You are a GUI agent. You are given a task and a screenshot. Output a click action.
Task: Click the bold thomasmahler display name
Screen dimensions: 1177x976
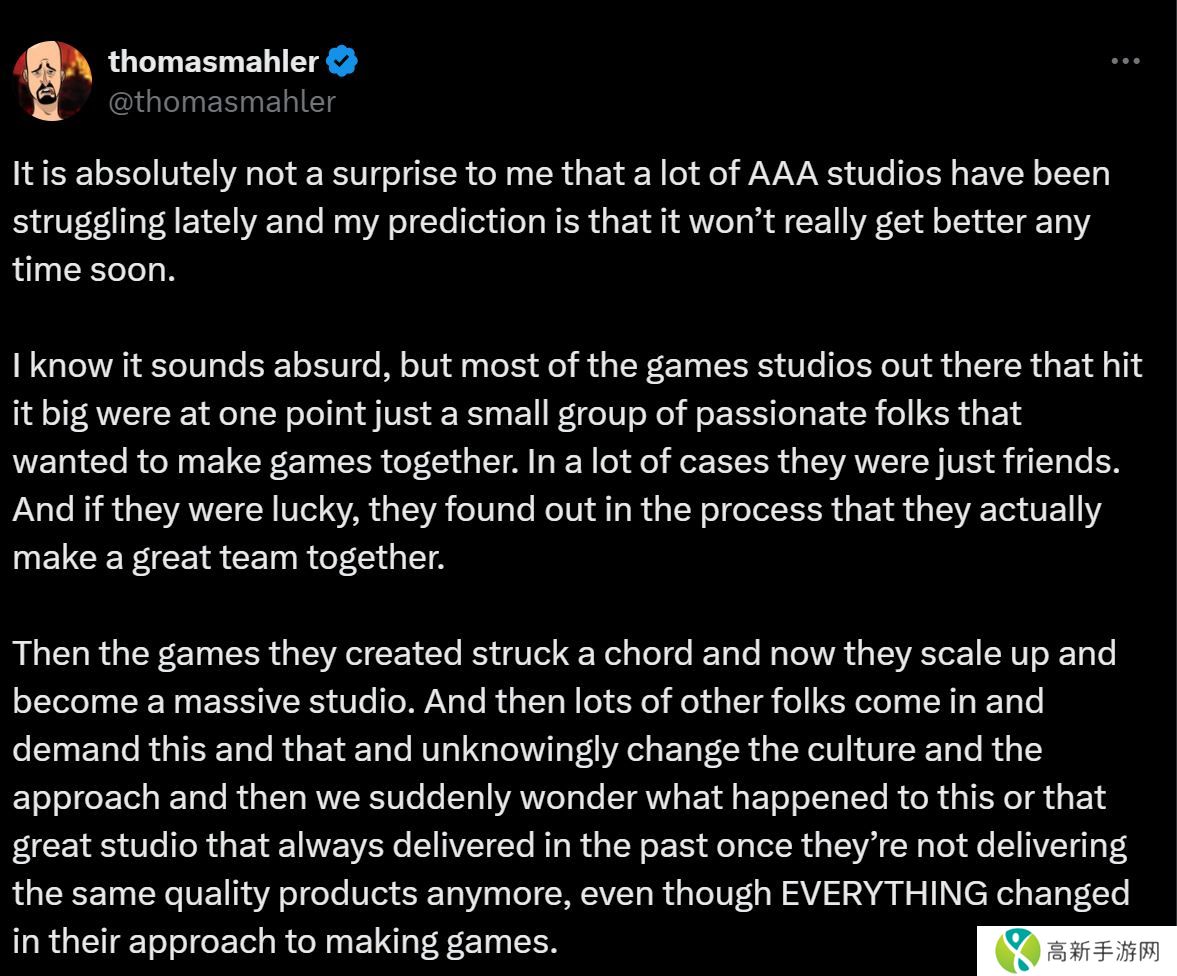point(212,62)
